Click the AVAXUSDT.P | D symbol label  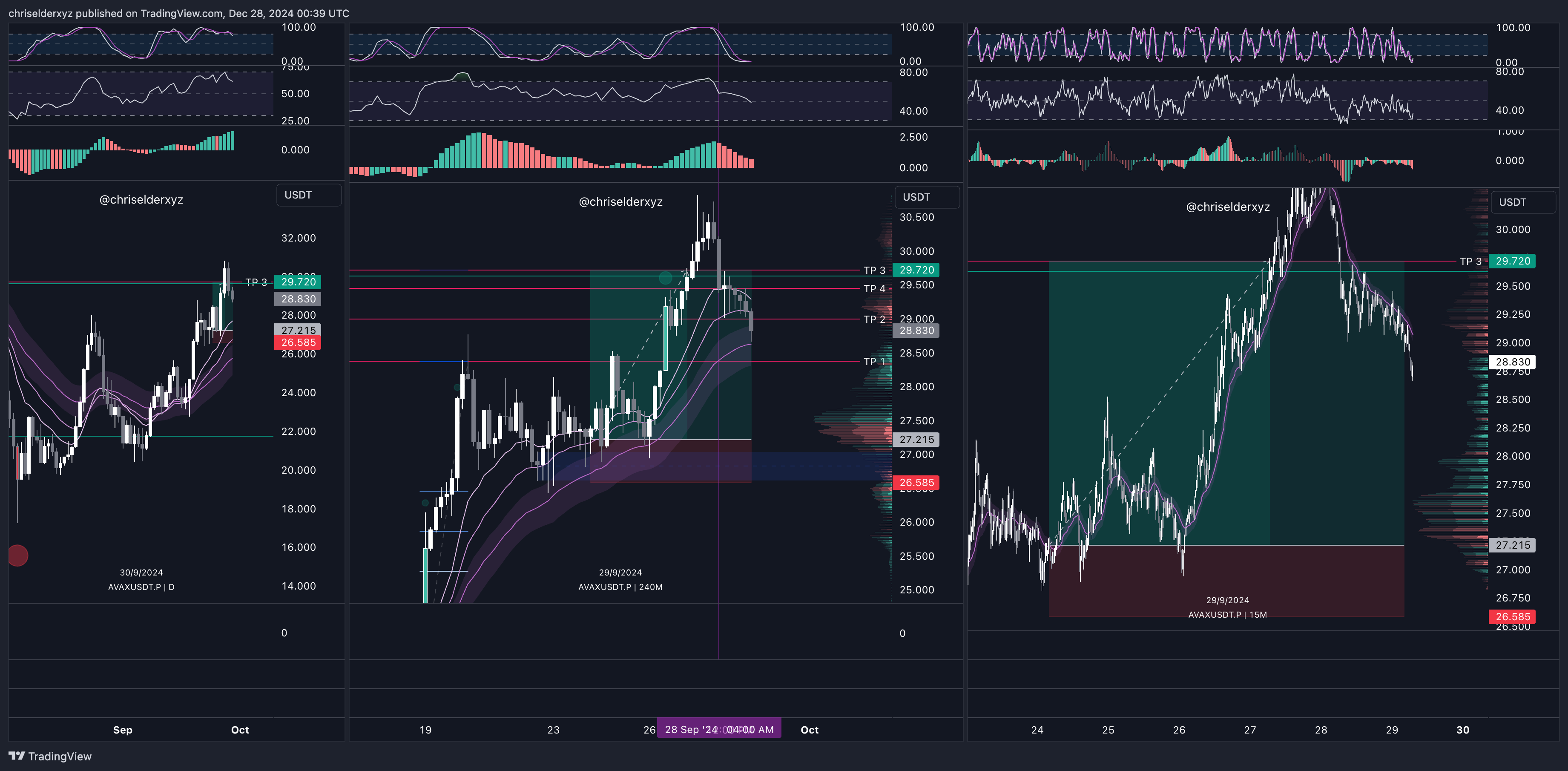[x=141, y=587]
